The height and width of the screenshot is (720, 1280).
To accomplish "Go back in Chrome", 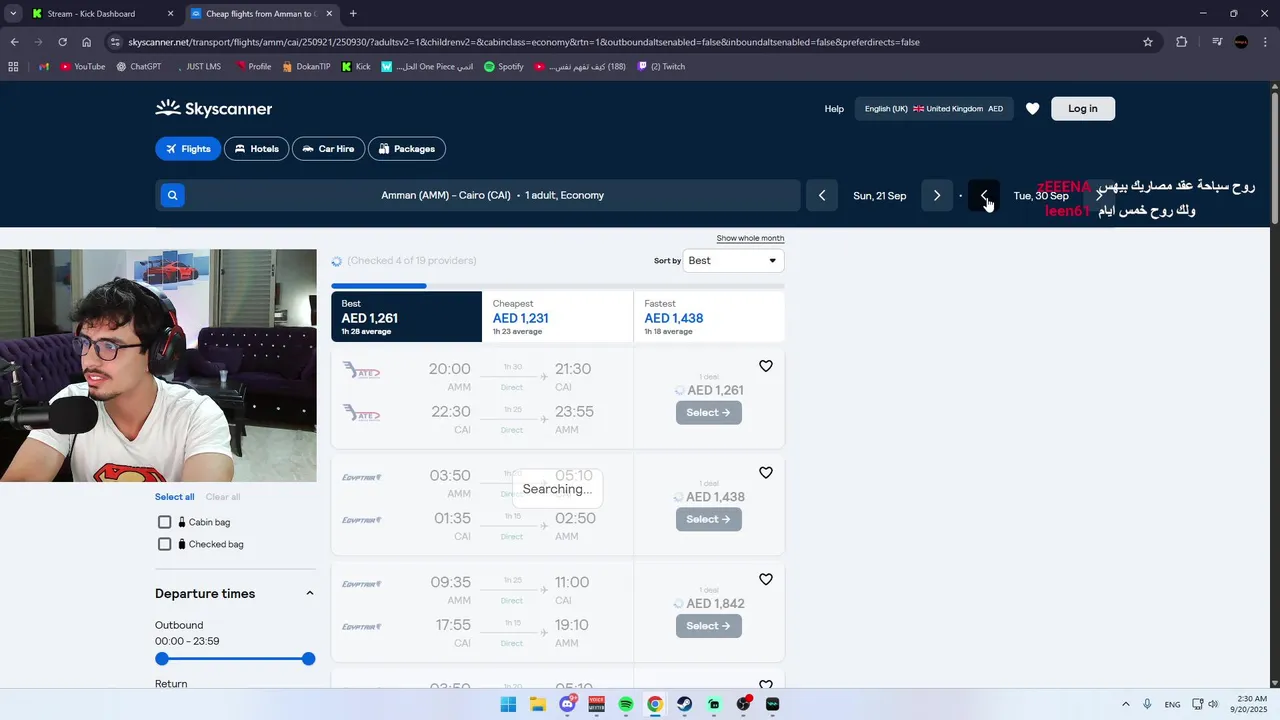I will pyautogui.click(x=14, y=42).
